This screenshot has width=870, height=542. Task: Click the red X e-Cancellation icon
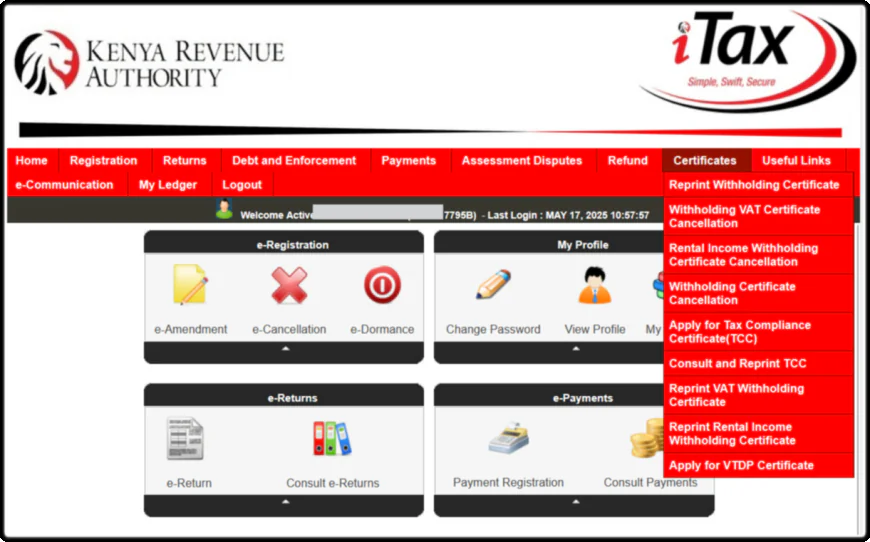[x=289, y=285]
